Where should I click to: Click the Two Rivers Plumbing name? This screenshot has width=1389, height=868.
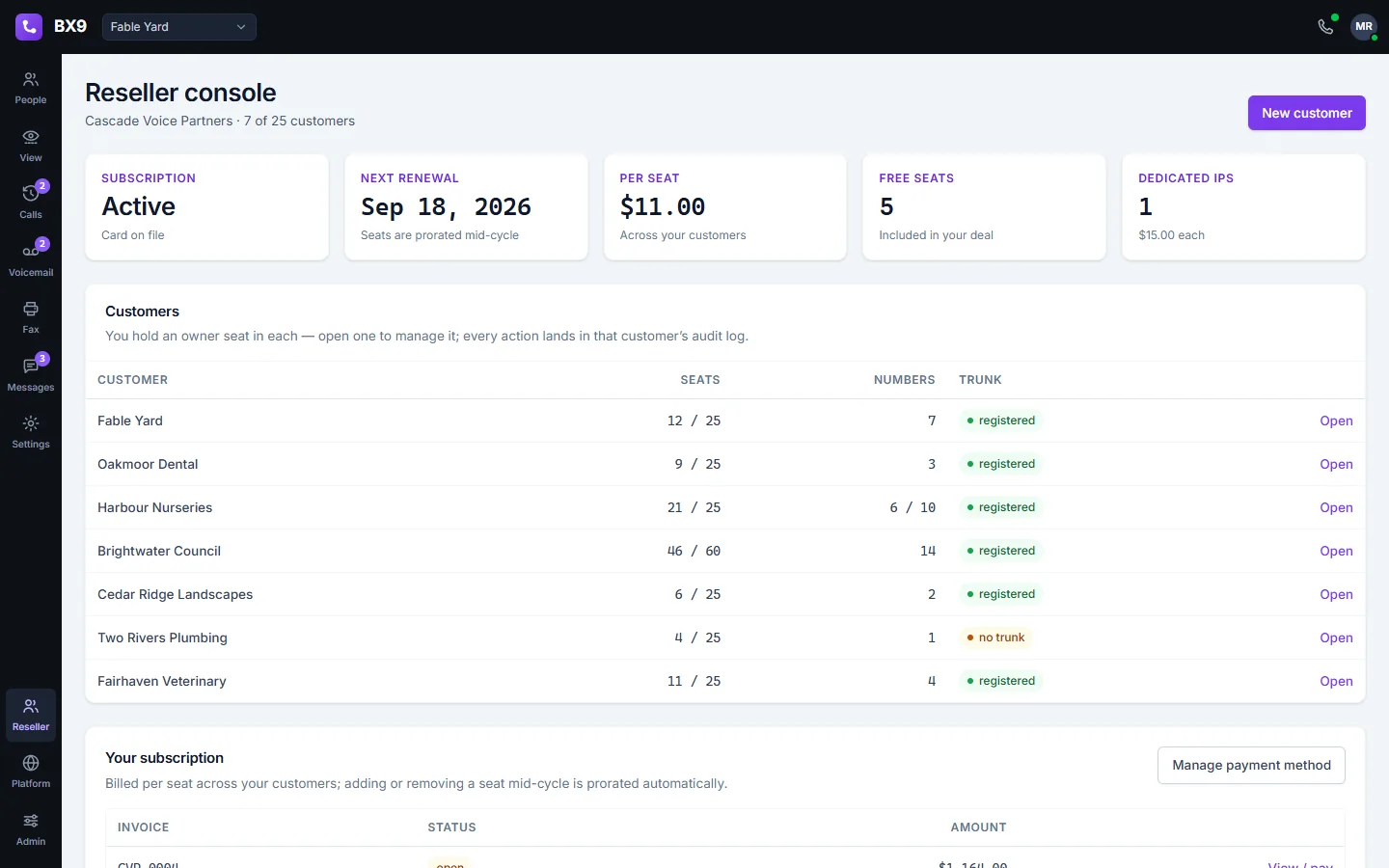(x=162, y=637)
